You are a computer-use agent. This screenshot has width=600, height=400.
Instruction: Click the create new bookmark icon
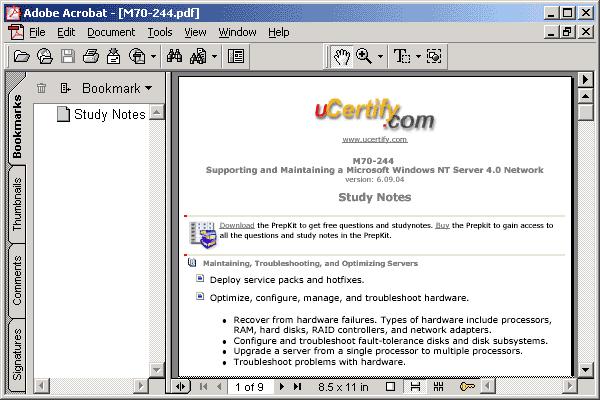click(x=65, y=88)
